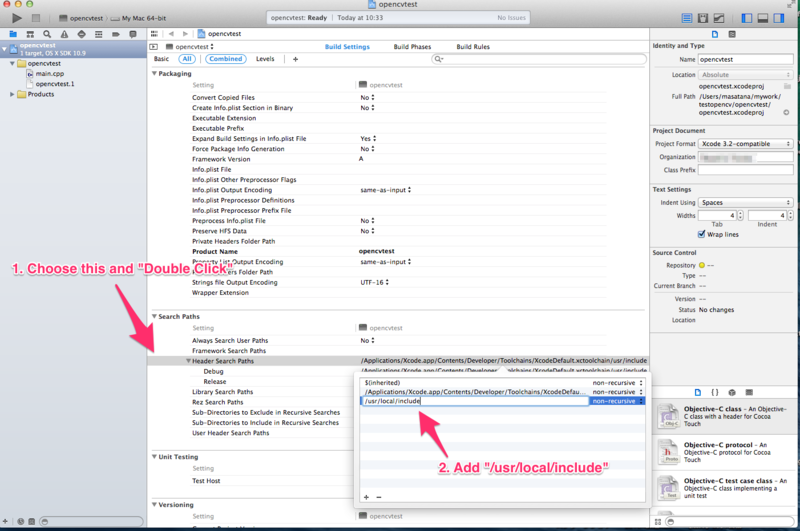The height and width of the screenshot is (531, 800).
Task: Go back in editor history
Action: (x=171, y=34)
